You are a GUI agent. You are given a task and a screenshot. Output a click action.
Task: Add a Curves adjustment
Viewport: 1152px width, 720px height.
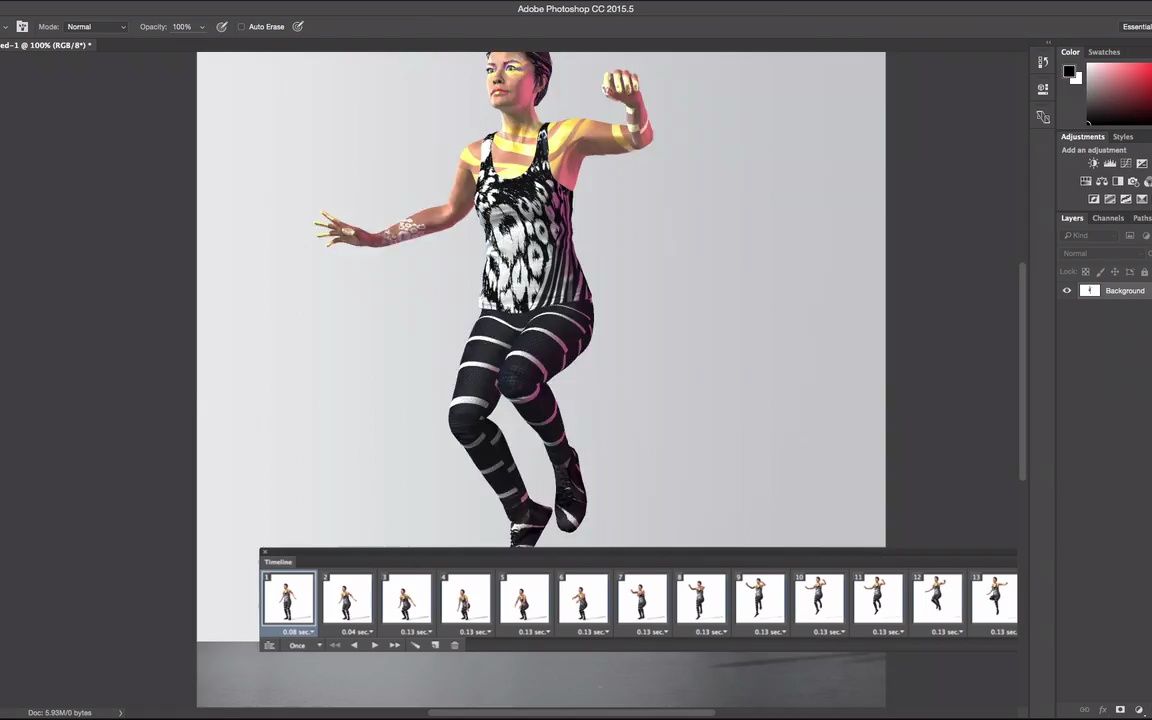pyautogui.click(x=1125, y=163)
